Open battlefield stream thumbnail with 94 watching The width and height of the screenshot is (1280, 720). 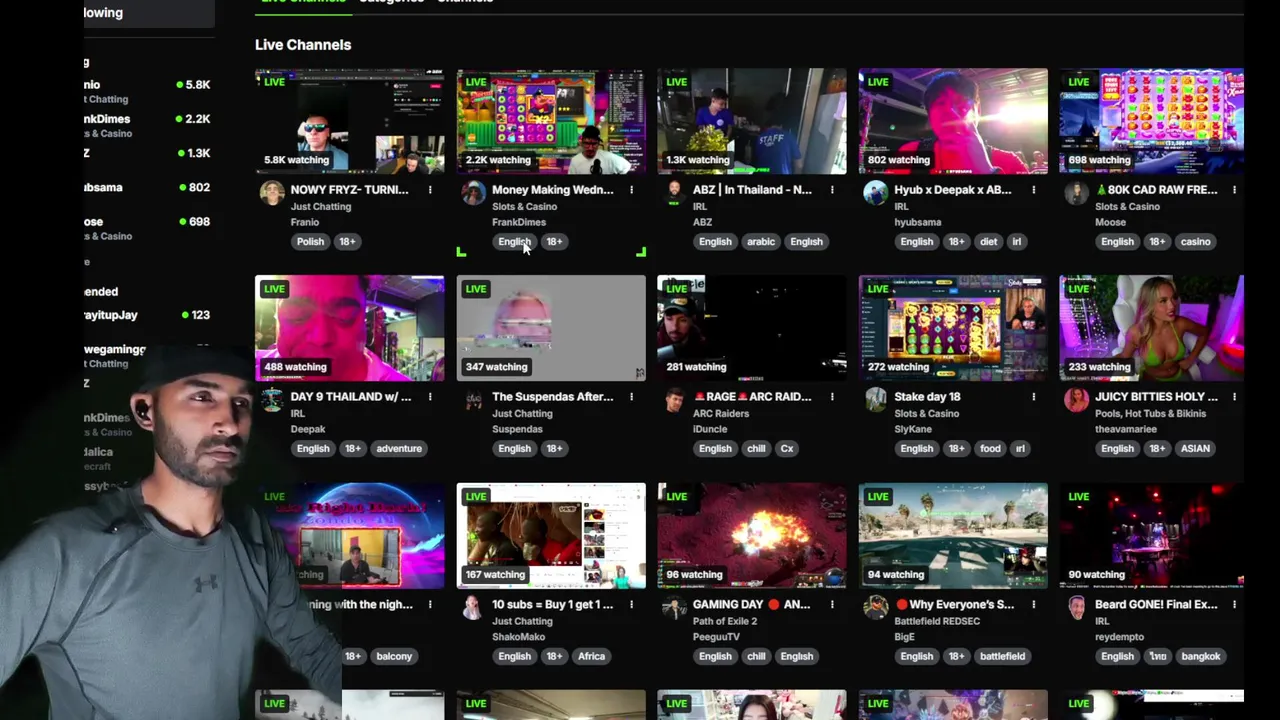click(x=953, y=536)
